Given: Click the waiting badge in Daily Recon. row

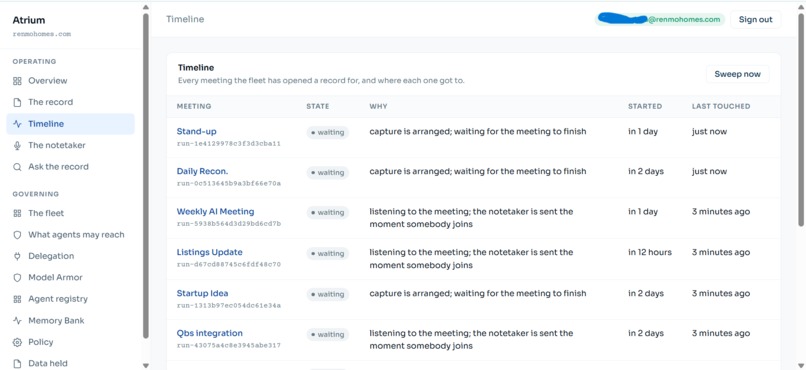Looking at the screenshot, I should pos(327,173).
